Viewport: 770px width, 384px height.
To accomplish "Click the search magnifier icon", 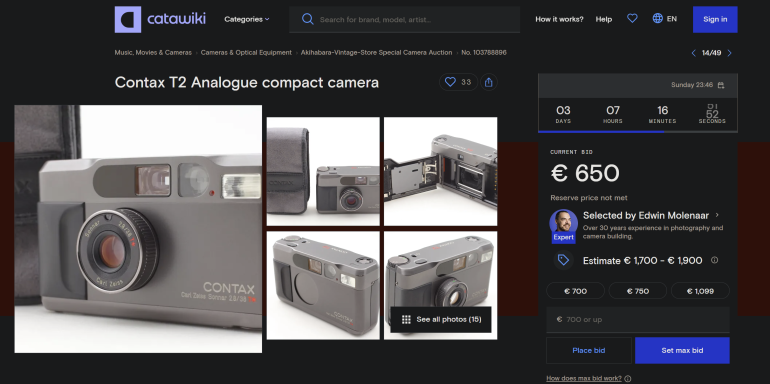I will tap(307, 19).
